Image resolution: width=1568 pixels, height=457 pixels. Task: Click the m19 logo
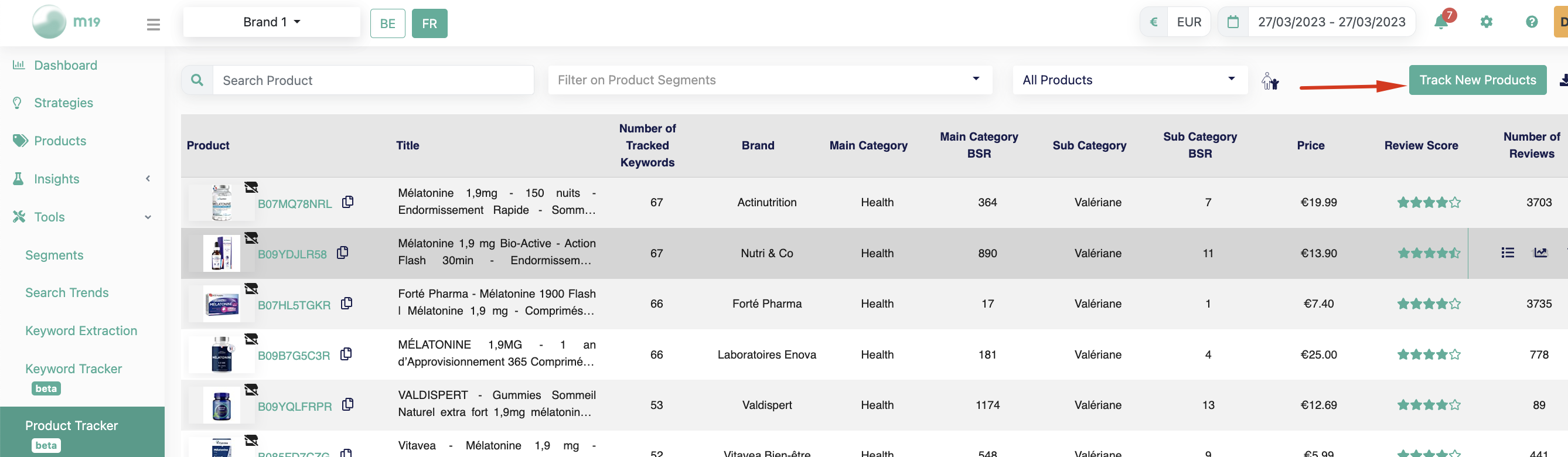[x=66, y=22]
